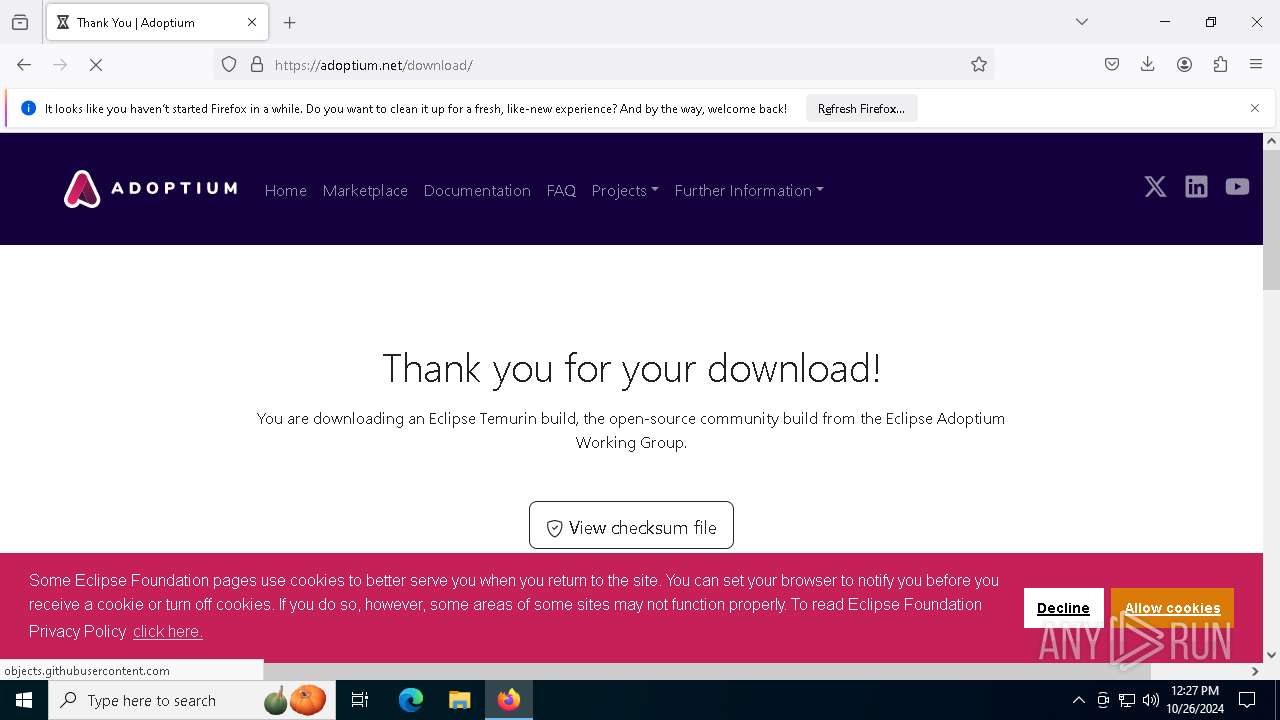Screen dimensions: 1280x720
Task: Bookmark this page with the star
Action: click(x=979, y=65)
